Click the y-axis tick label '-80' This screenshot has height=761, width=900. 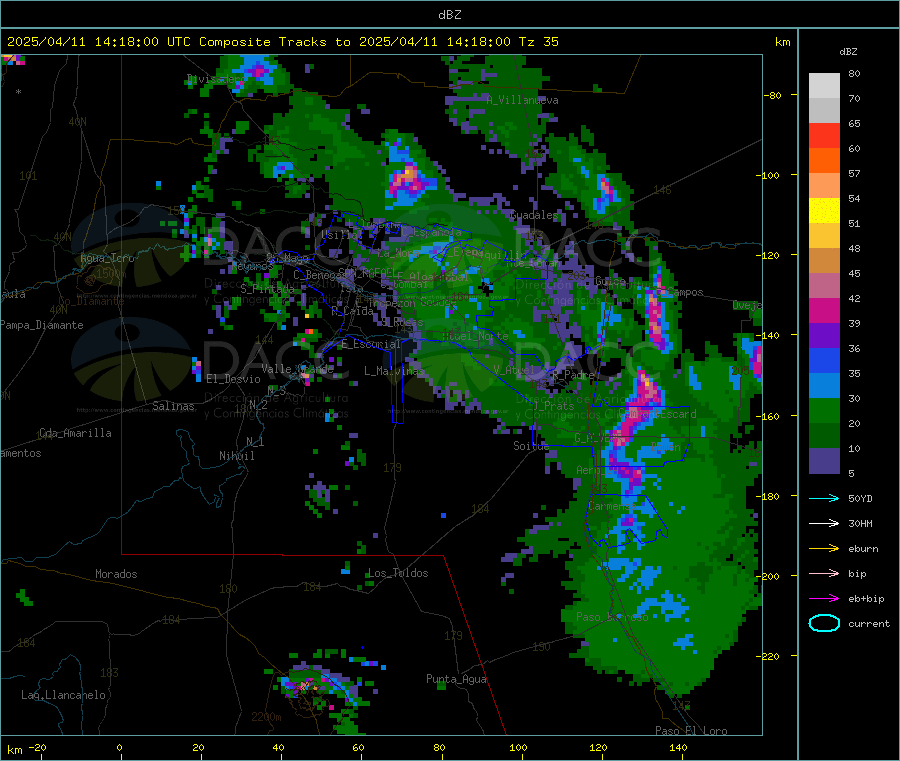[x=773, y=95]
